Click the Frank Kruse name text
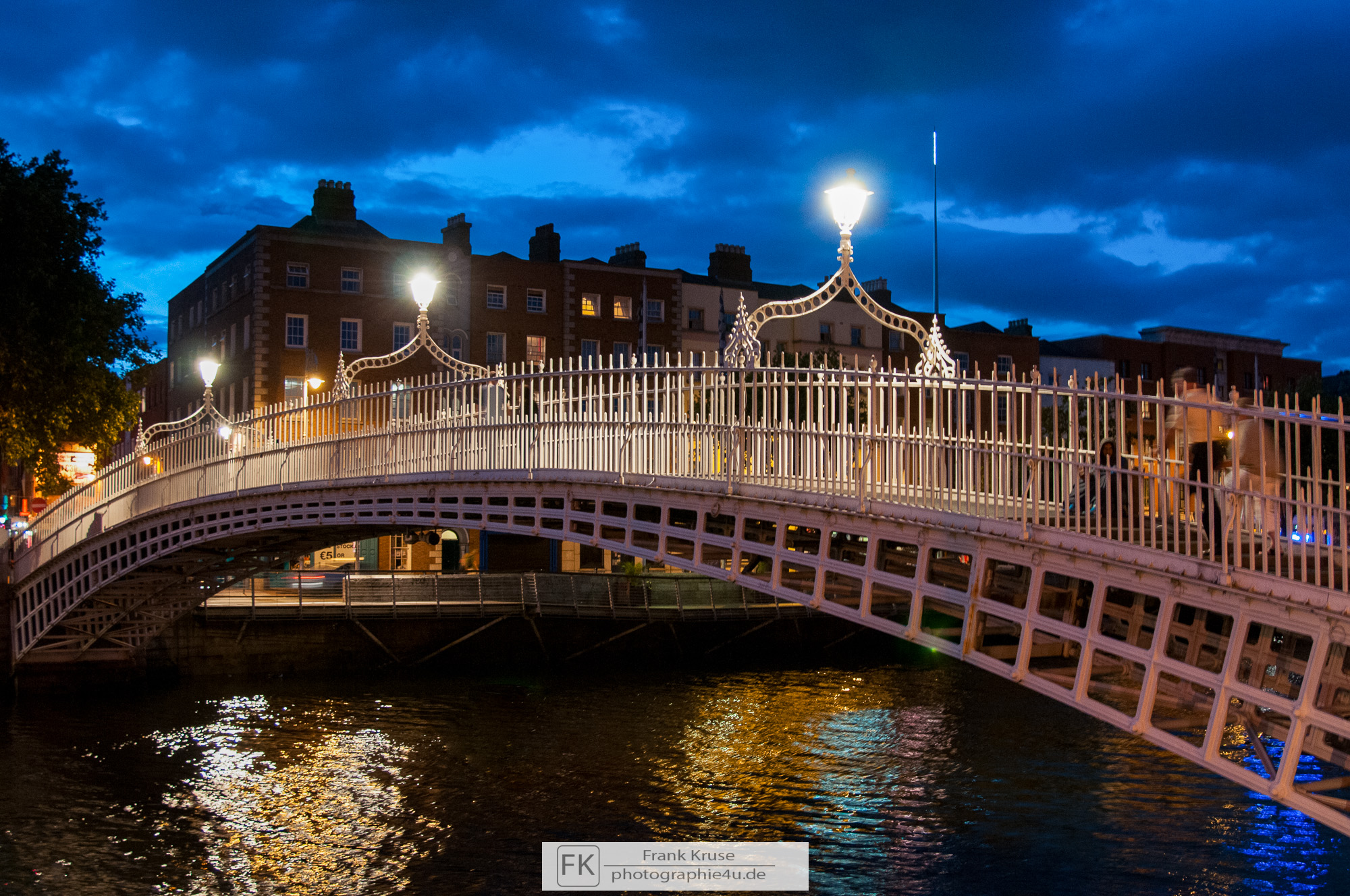Viewport: 1350px width, 896px height. point(688,856)
